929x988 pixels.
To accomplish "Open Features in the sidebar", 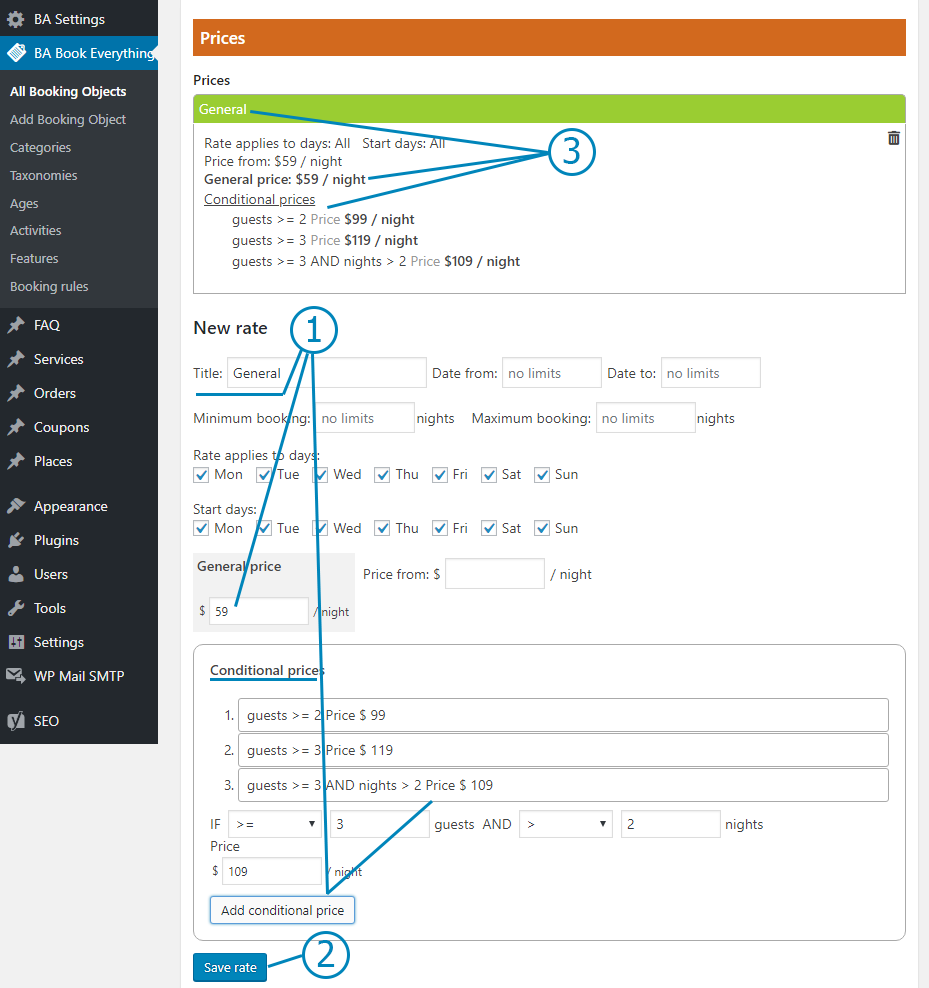I will 34,259.
